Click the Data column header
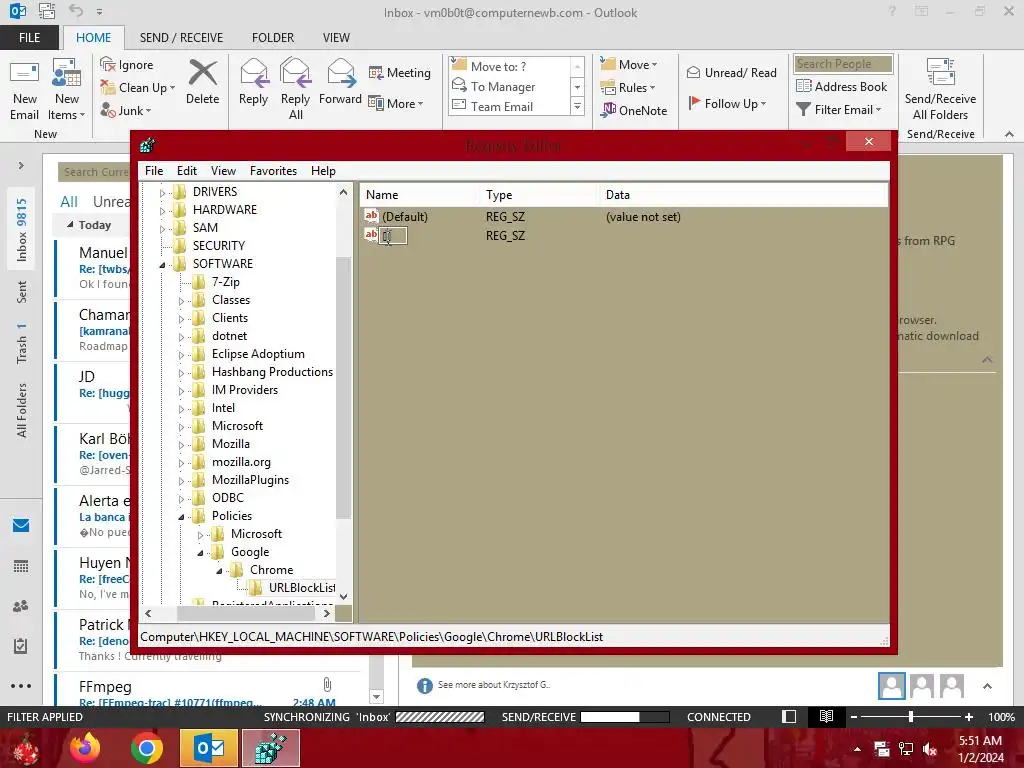This screenshot has width=1024, height=768. 743,195
